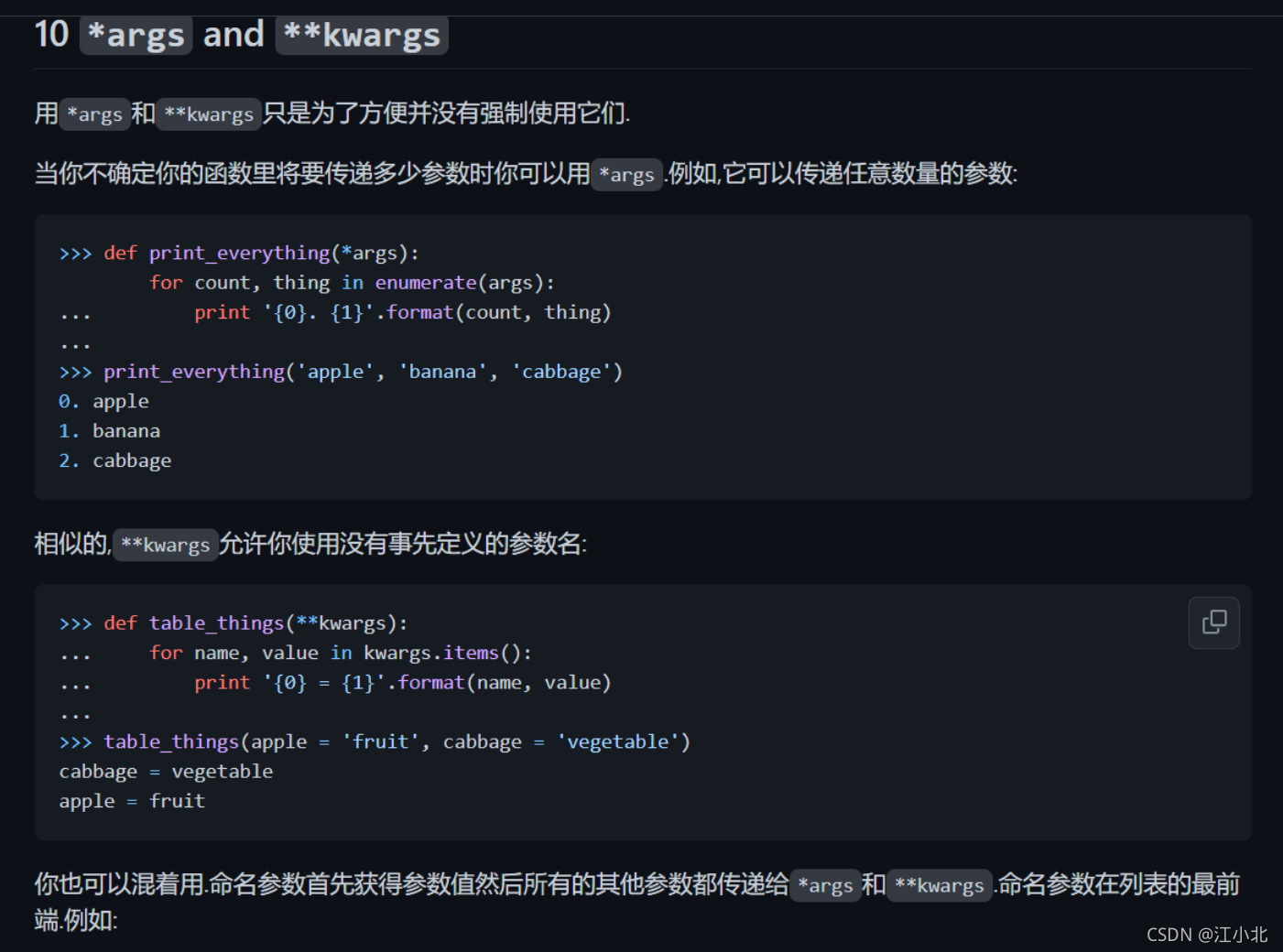The height and width of the screenshot is (952, 1283).
Task: Click inline '*args' tag before 例如,它可以传递
Action: click(627, 174)
